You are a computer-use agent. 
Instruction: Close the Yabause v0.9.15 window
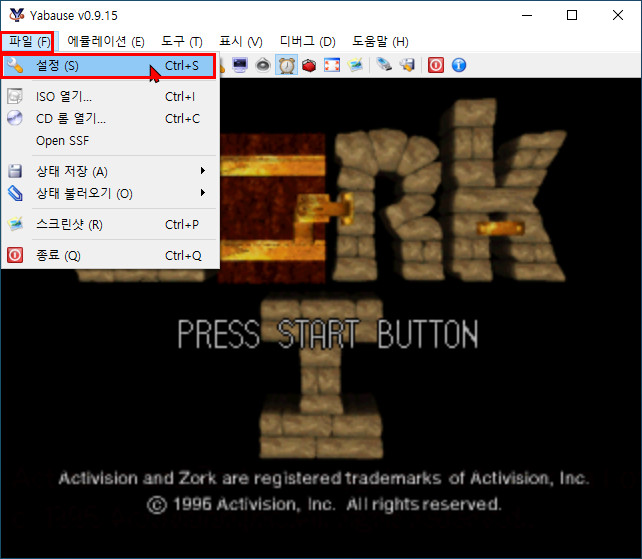tap(618, 15)
